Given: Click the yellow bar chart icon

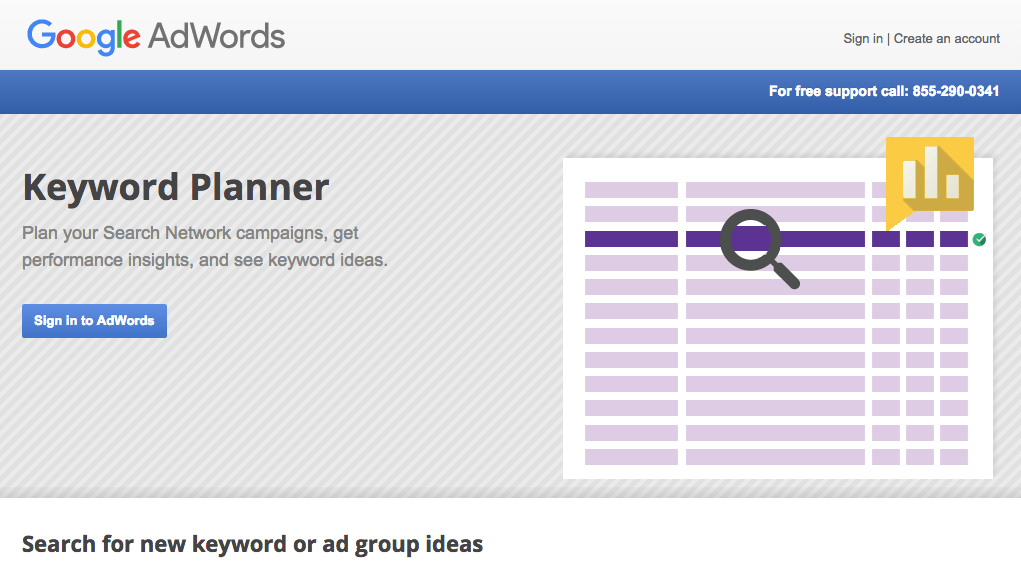Looking at the screenshot, I should click(930, 174).
